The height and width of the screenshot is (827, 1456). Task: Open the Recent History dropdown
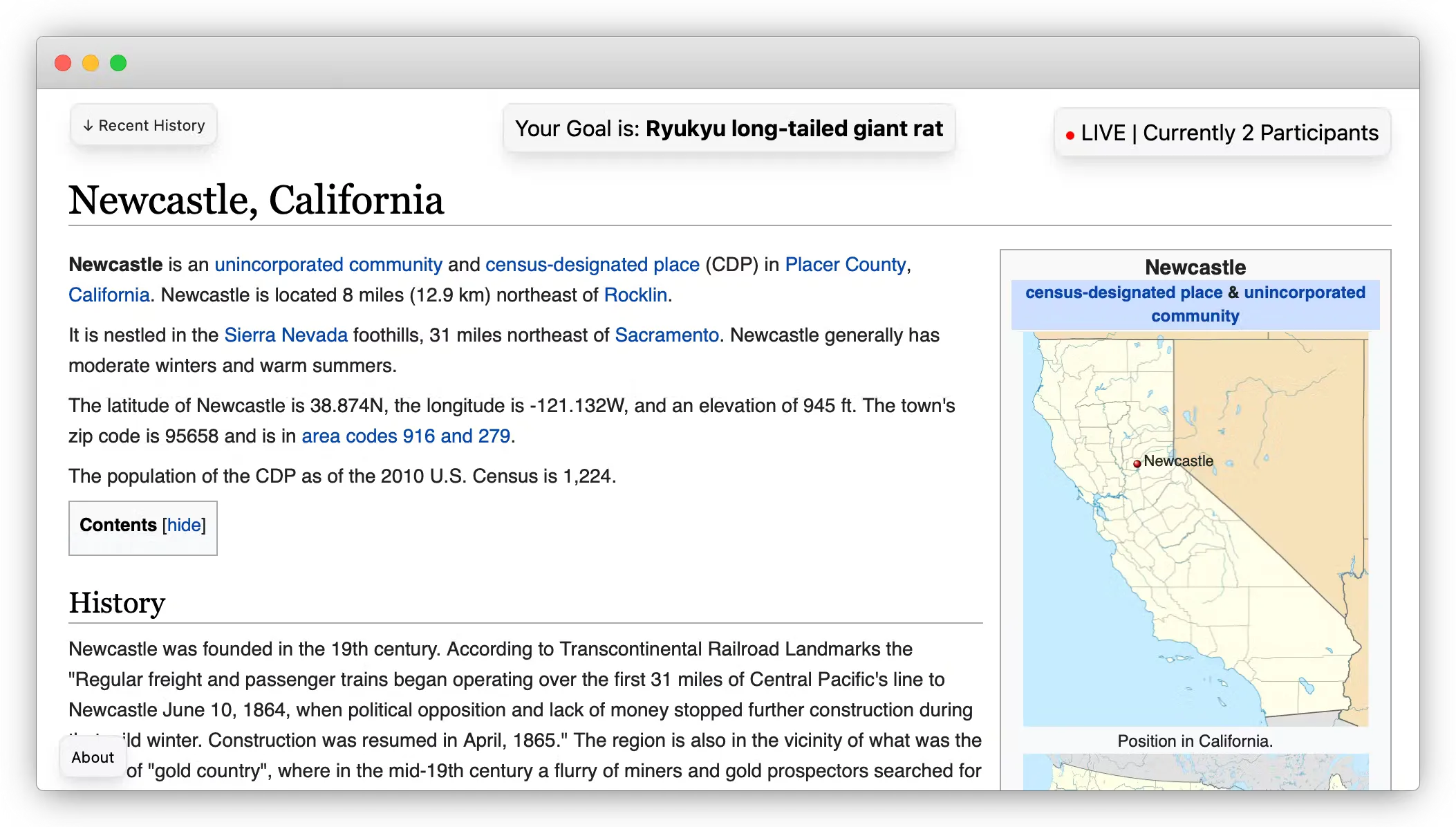pos(144,125)
